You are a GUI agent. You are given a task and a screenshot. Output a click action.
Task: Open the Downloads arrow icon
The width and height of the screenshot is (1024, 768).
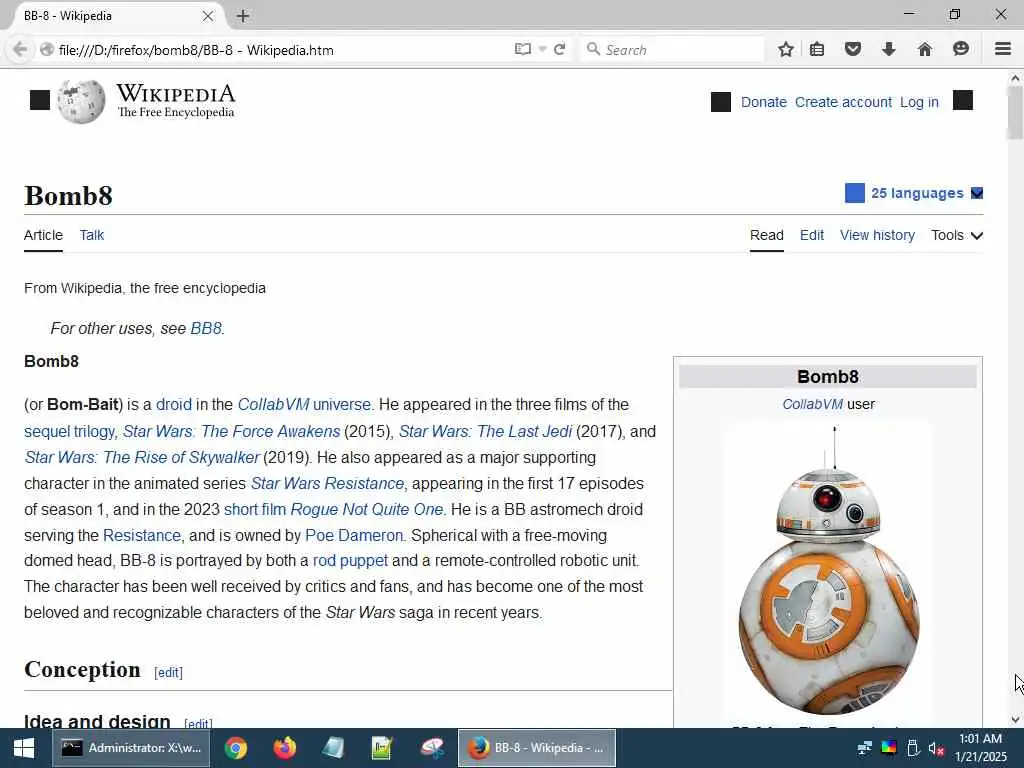point(889,49)
